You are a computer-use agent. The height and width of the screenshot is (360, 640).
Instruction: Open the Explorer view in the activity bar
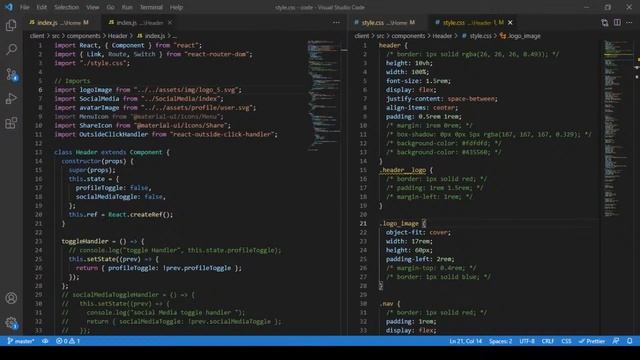(x=11, y=26)
